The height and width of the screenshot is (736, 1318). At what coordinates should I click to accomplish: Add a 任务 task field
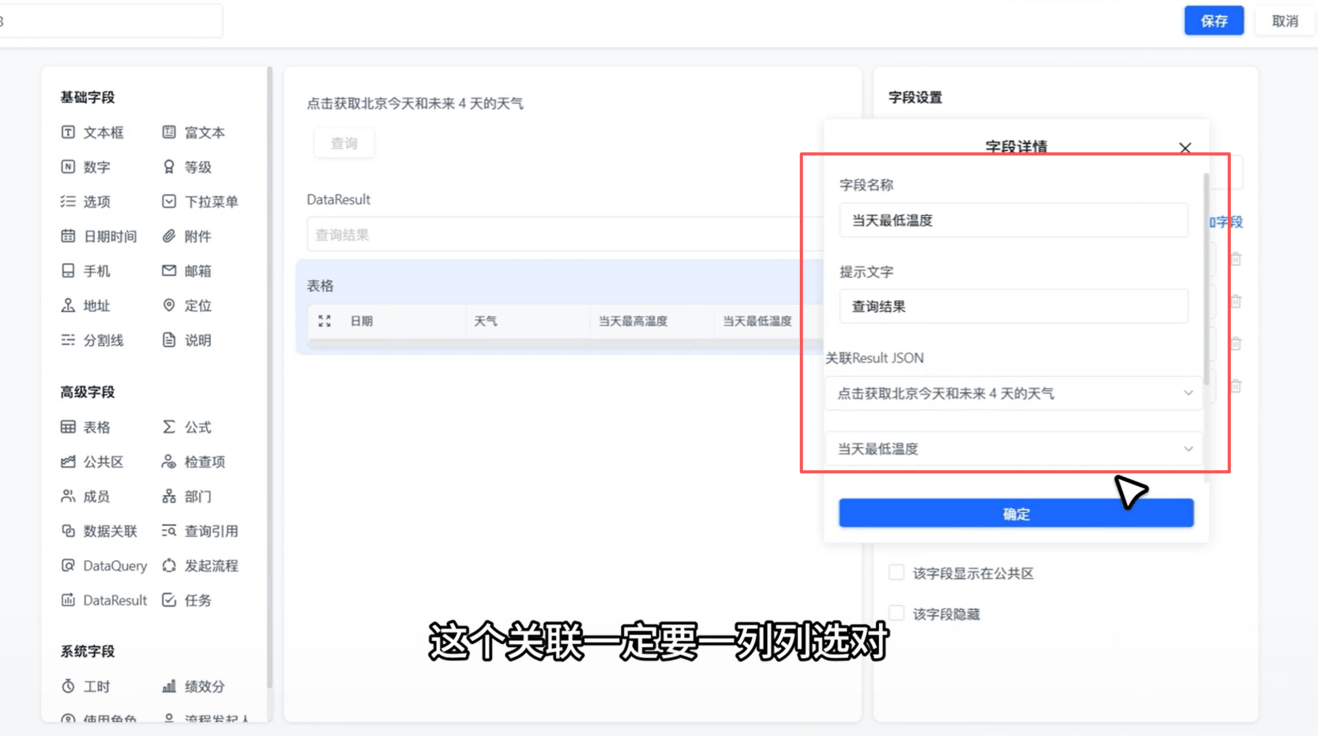186,600
